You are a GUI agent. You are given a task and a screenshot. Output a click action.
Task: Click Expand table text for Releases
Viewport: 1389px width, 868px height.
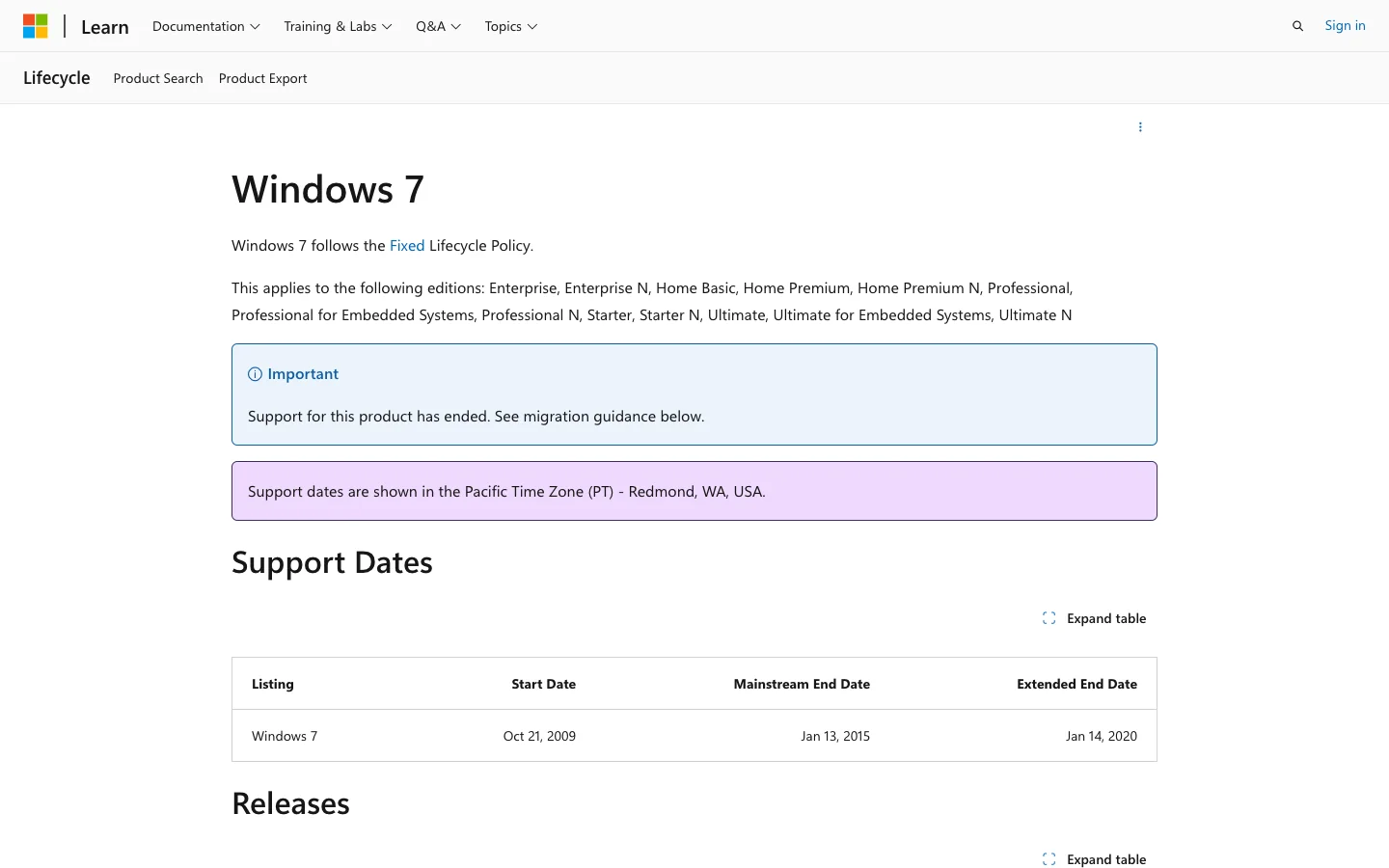[1106, 859]
